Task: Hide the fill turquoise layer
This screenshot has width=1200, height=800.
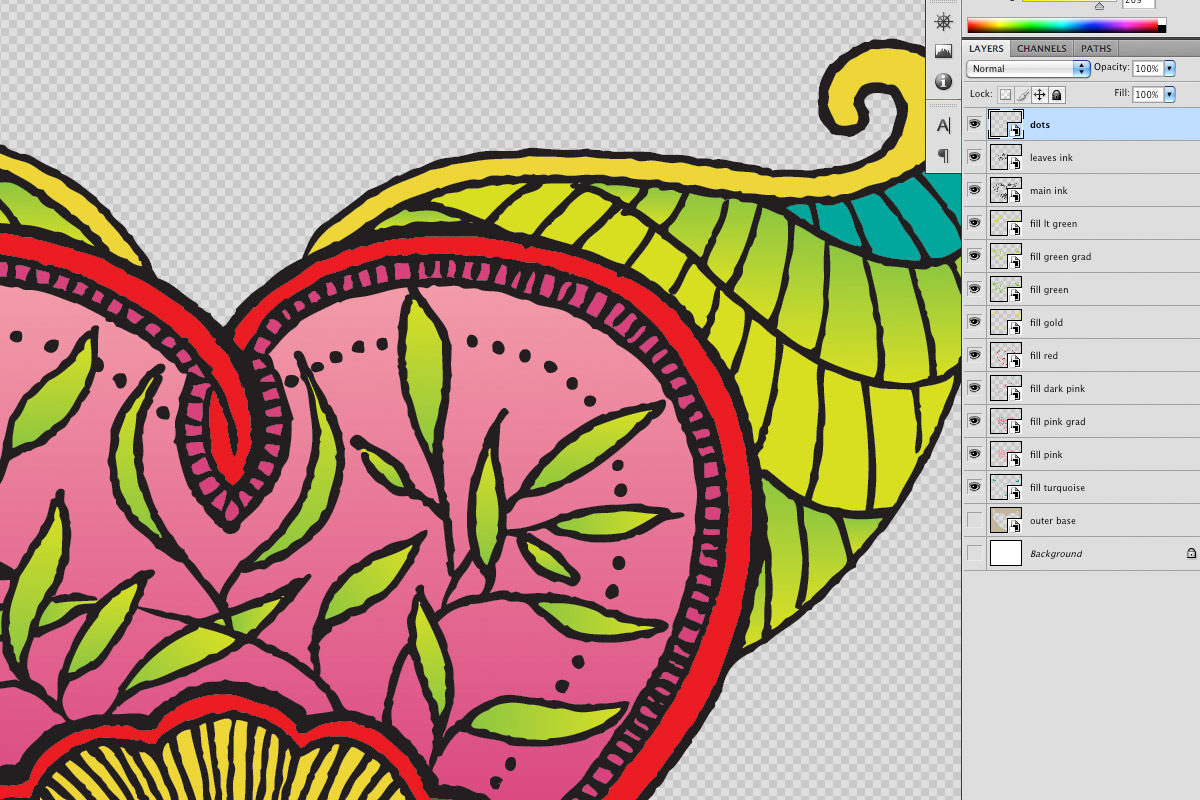Action: 974,487
